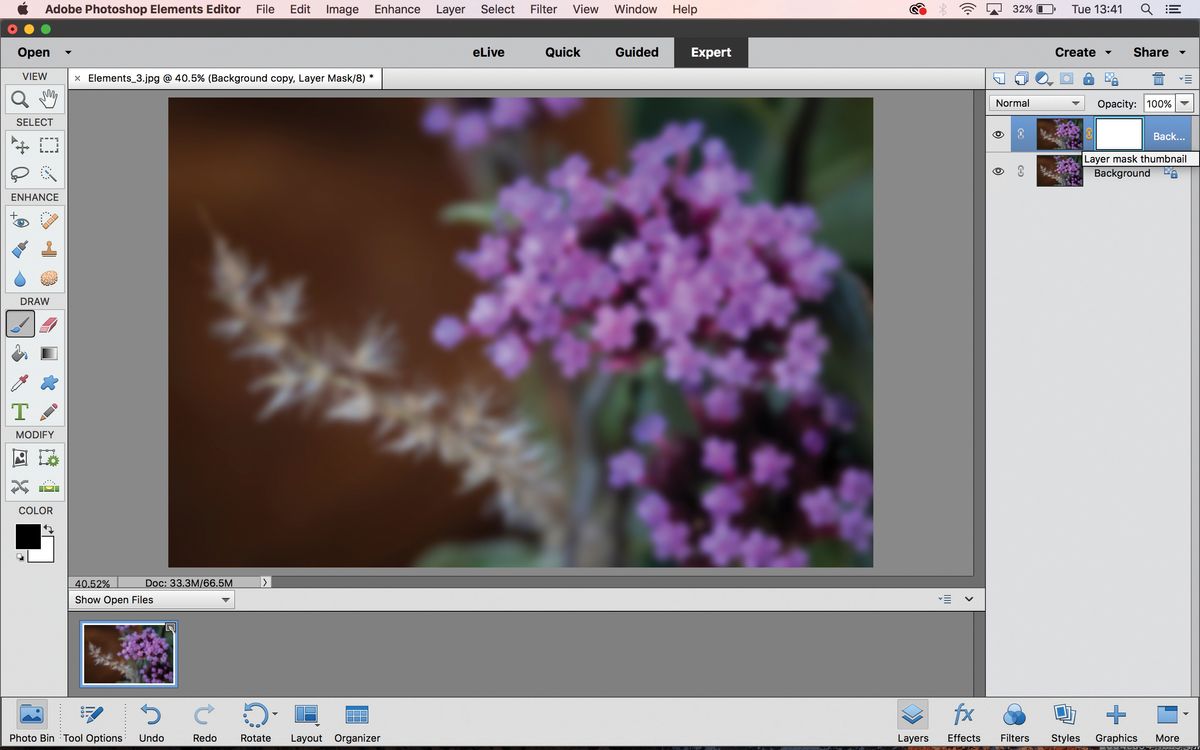1200x750 pixels.
Task: Open the Effects panel
Action: pyautogui.click(x=963, y=722)
